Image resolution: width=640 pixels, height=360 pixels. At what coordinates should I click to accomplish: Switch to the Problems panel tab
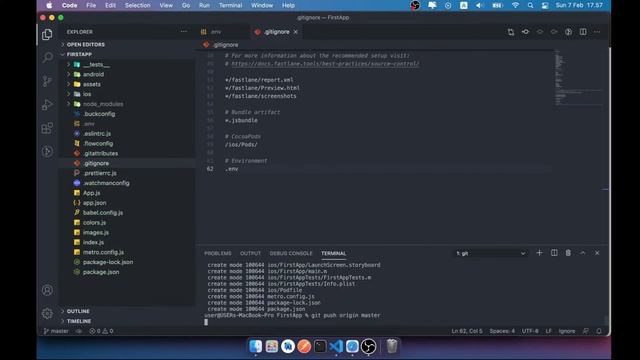coord(218,253)
